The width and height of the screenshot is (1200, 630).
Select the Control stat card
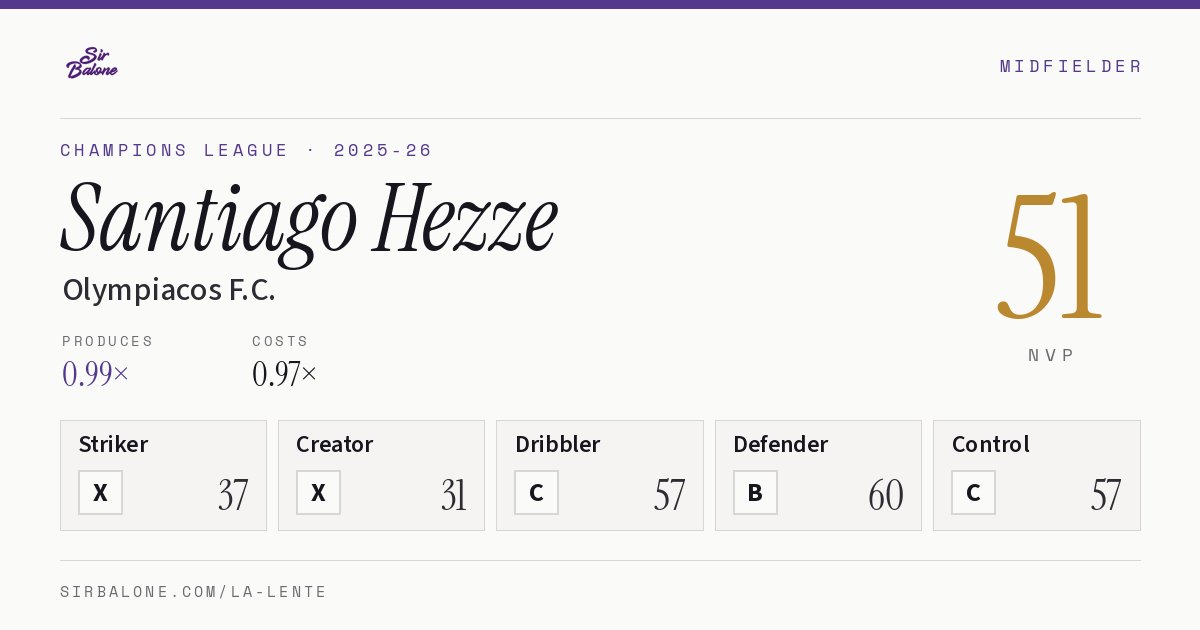(1037, 475)
